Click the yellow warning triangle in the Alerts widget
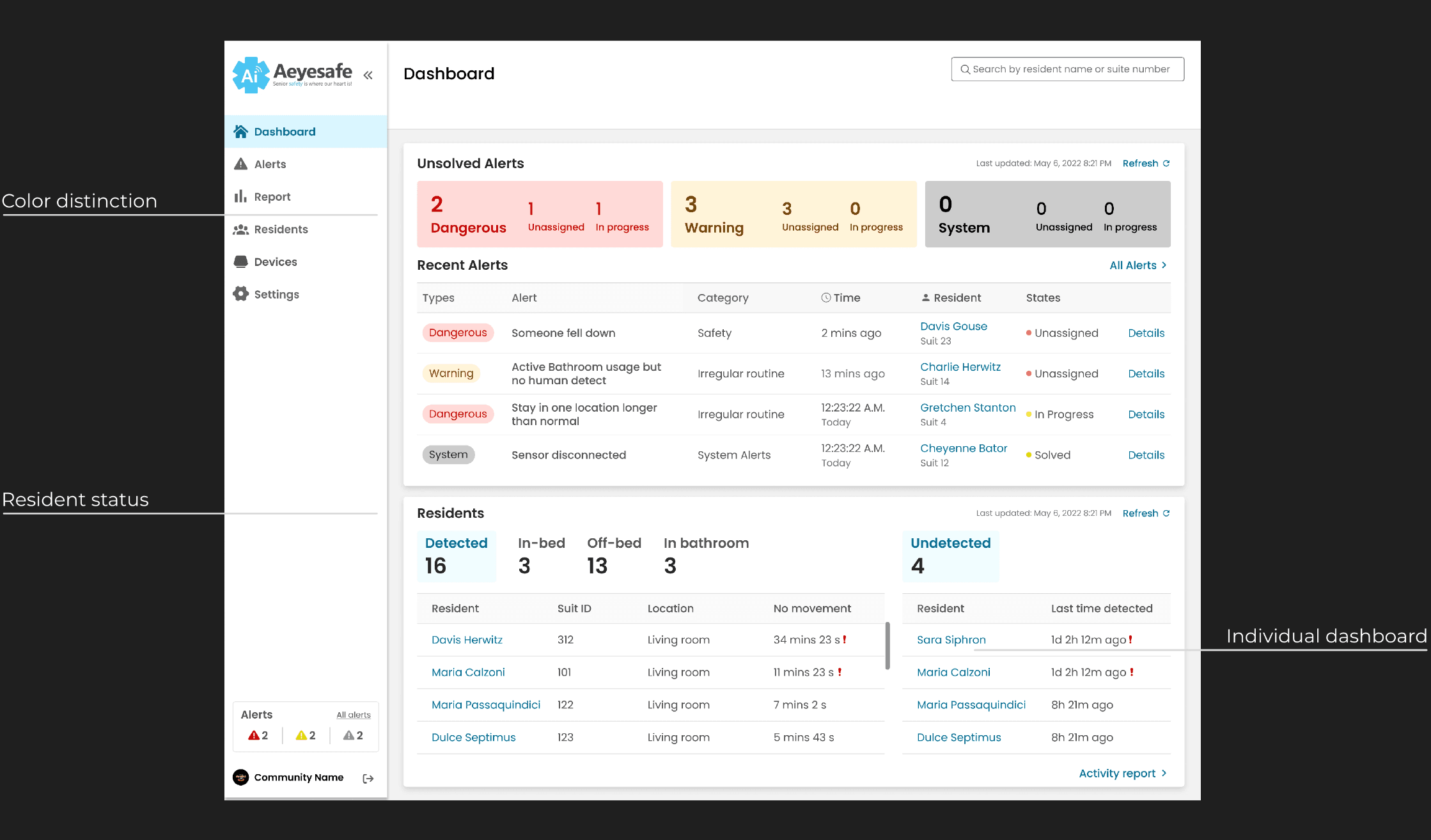Image resolution: width=1431 pixels, height=840 pixels. (301, 735)
